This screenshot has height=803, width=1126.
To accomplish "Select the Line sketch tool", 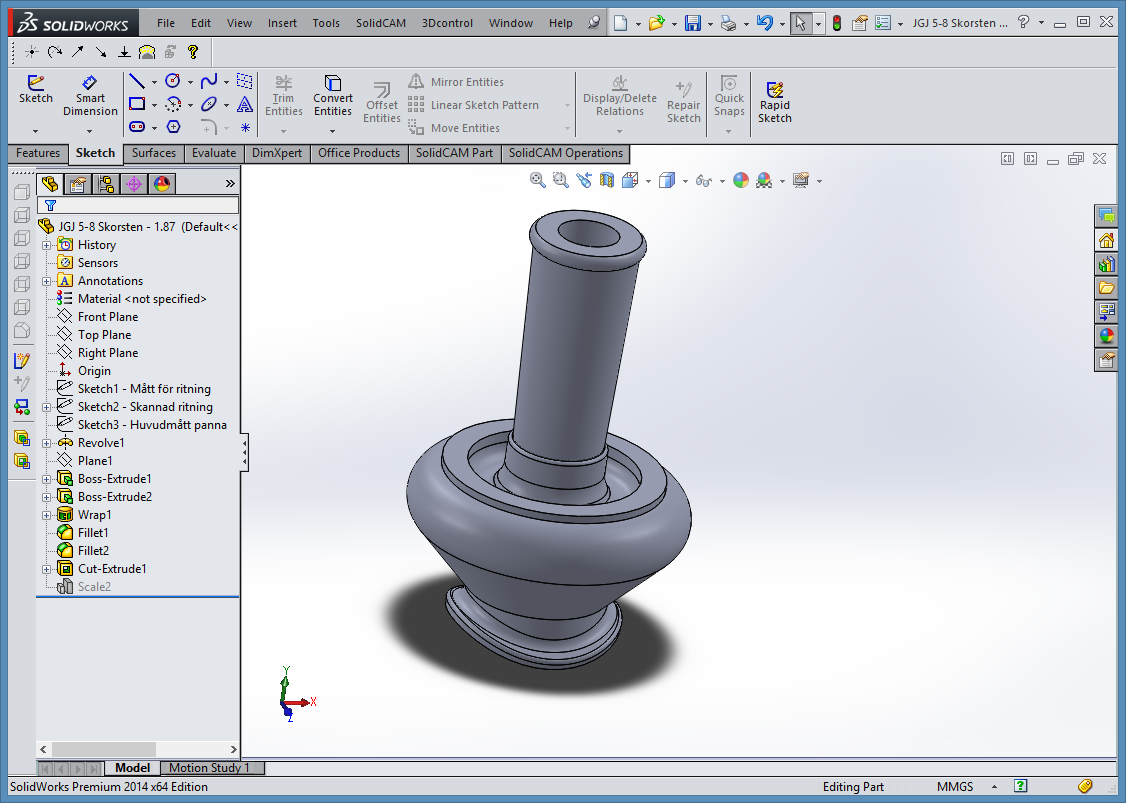I will point(136,81).
